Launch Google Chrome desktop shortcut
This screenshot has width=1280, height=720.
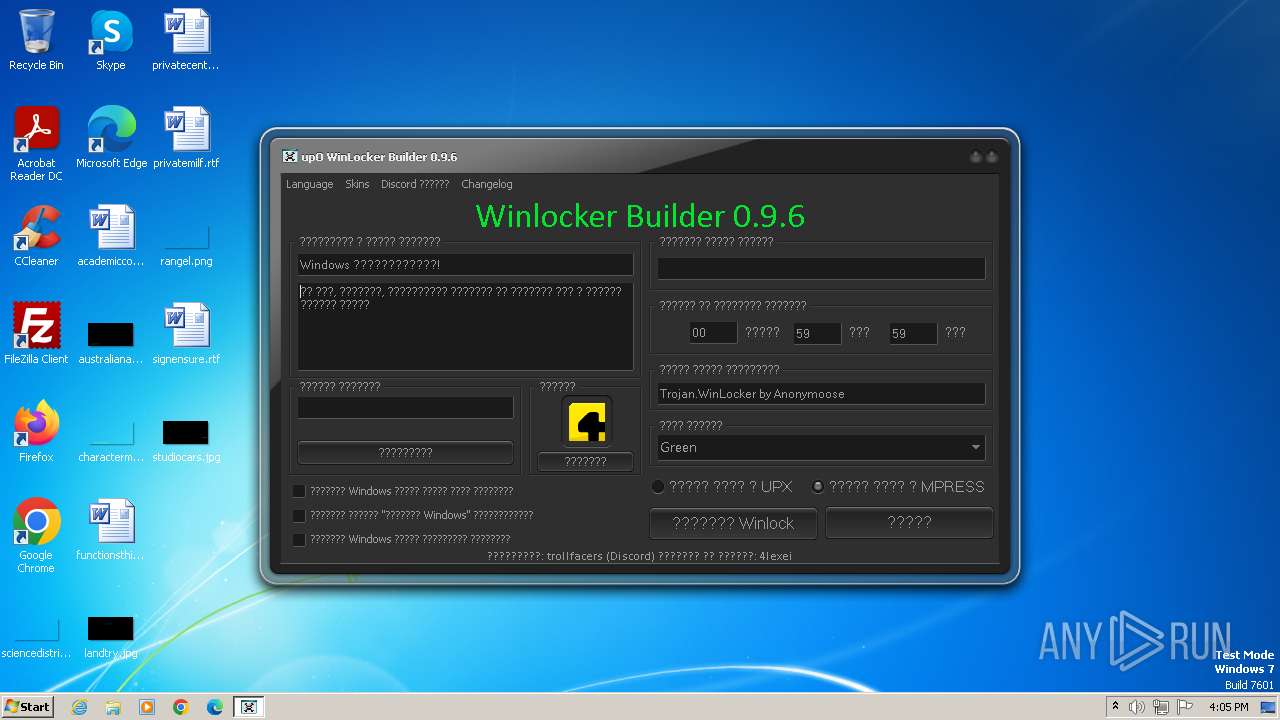click(x=36, y=536)
